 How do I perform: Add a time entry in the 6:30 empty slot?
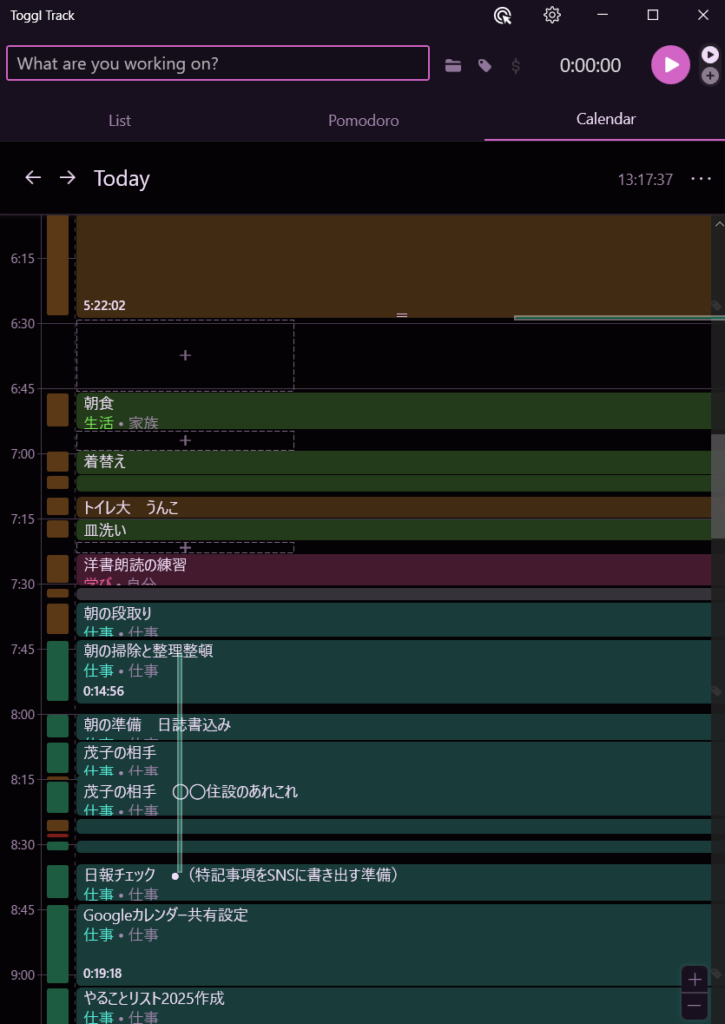tap(185, 355)
